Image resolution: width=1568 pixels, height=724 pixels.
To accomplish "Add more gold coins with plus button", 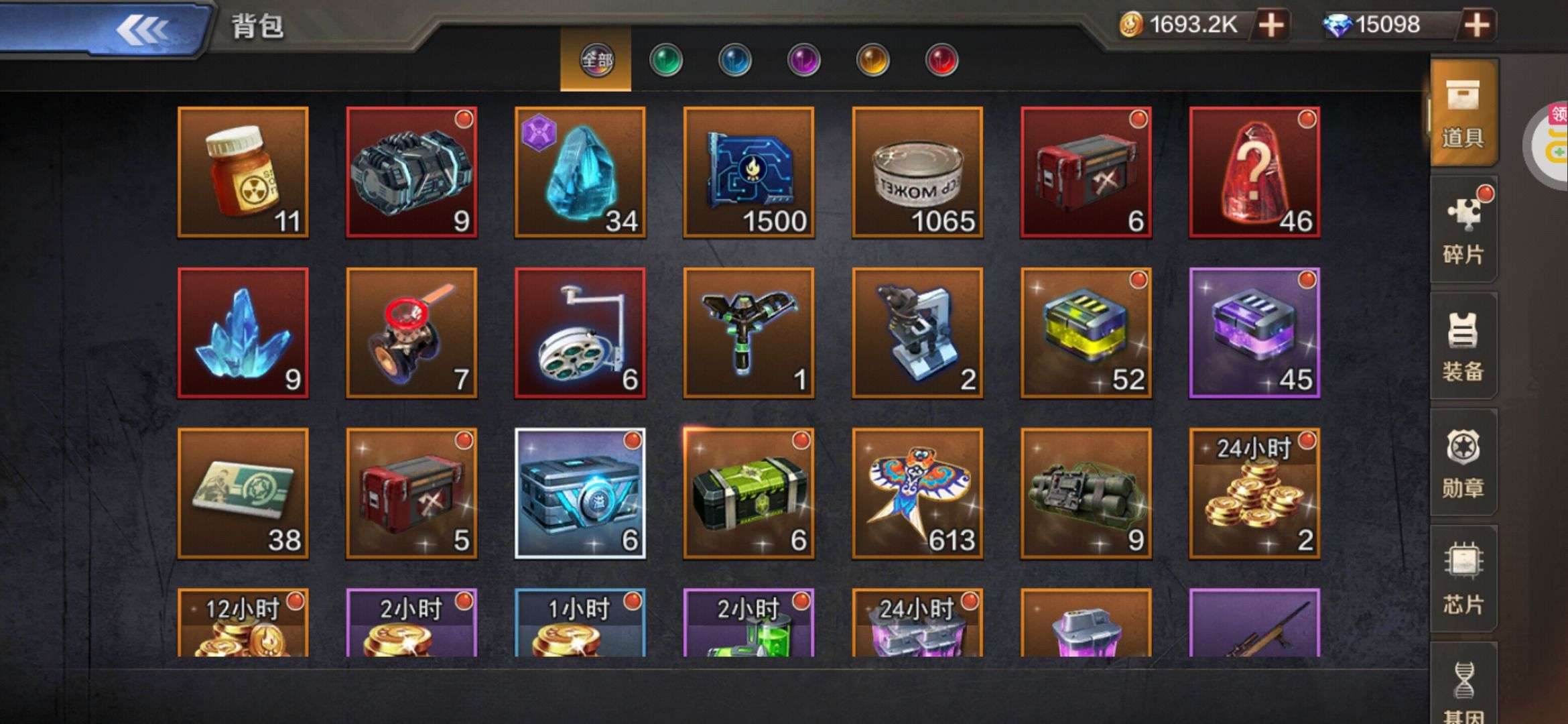I will 1271,25.
